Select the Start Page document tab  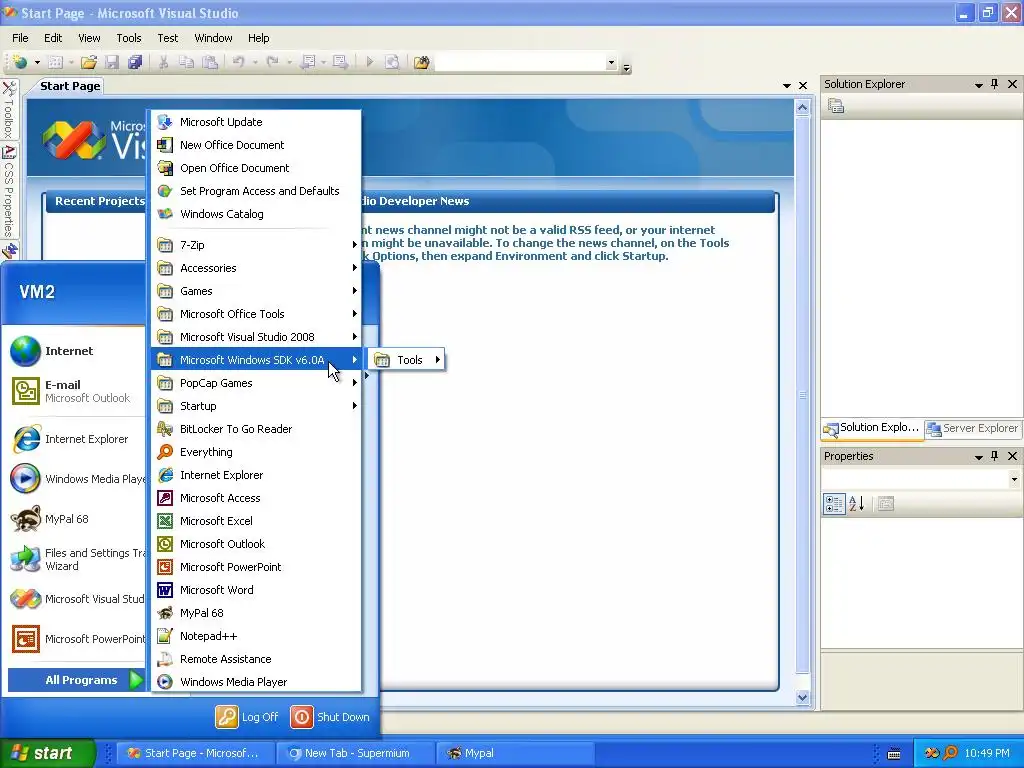[70, 86]
